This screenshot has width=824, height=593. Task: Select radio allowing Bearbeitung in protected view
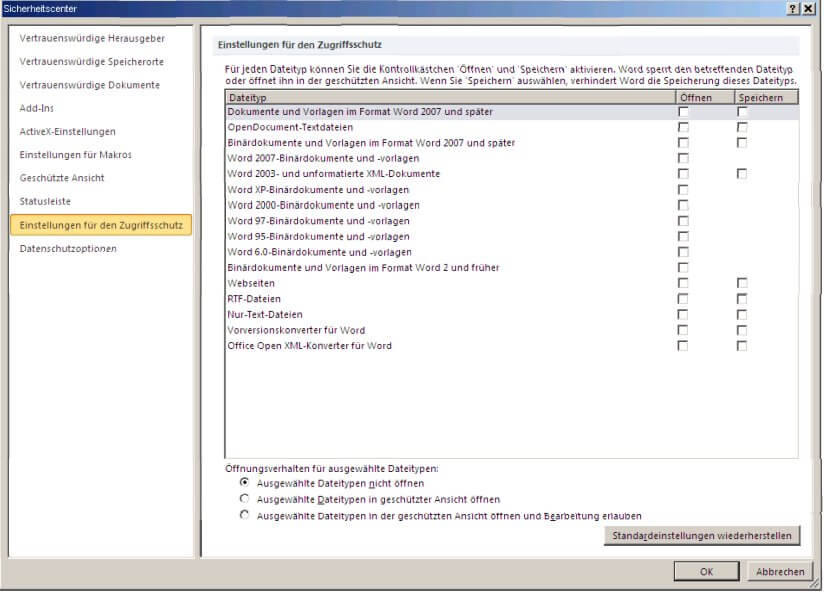tap(245, 515)
